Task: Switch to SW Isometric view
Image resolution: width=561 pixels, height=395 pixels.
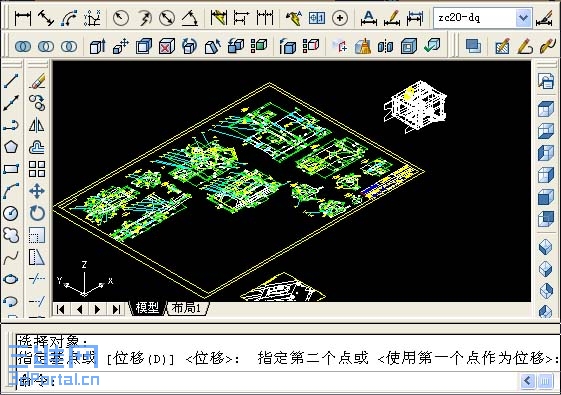Action: click(x=546, y=247)
